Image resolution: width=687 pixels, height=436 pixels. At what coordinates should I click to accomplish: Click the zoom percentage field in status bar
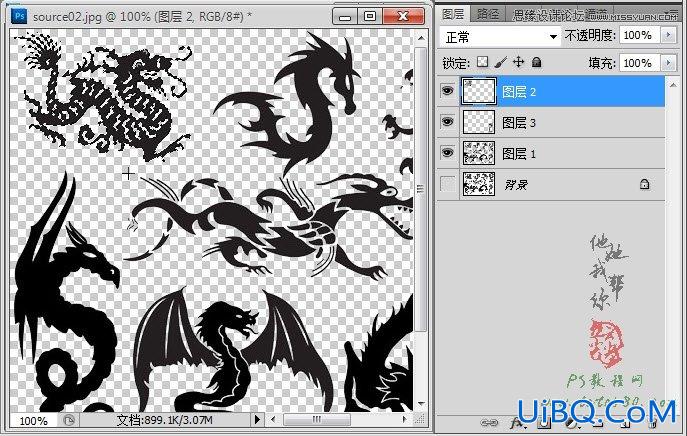pyautogui.click(x=33, y=421)
